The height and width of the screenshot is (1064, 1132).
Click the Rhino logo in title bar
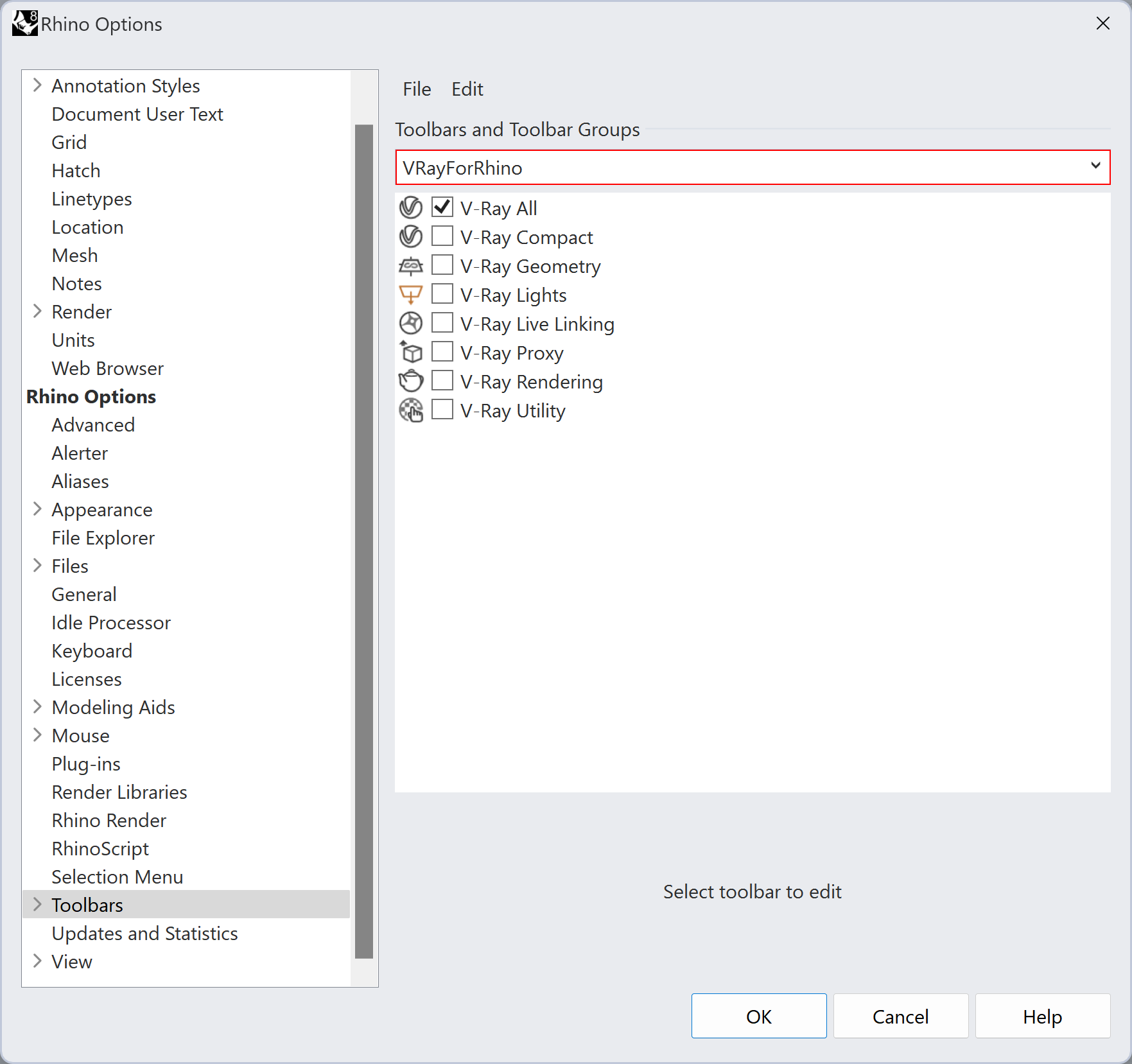(x=25, y=24)
